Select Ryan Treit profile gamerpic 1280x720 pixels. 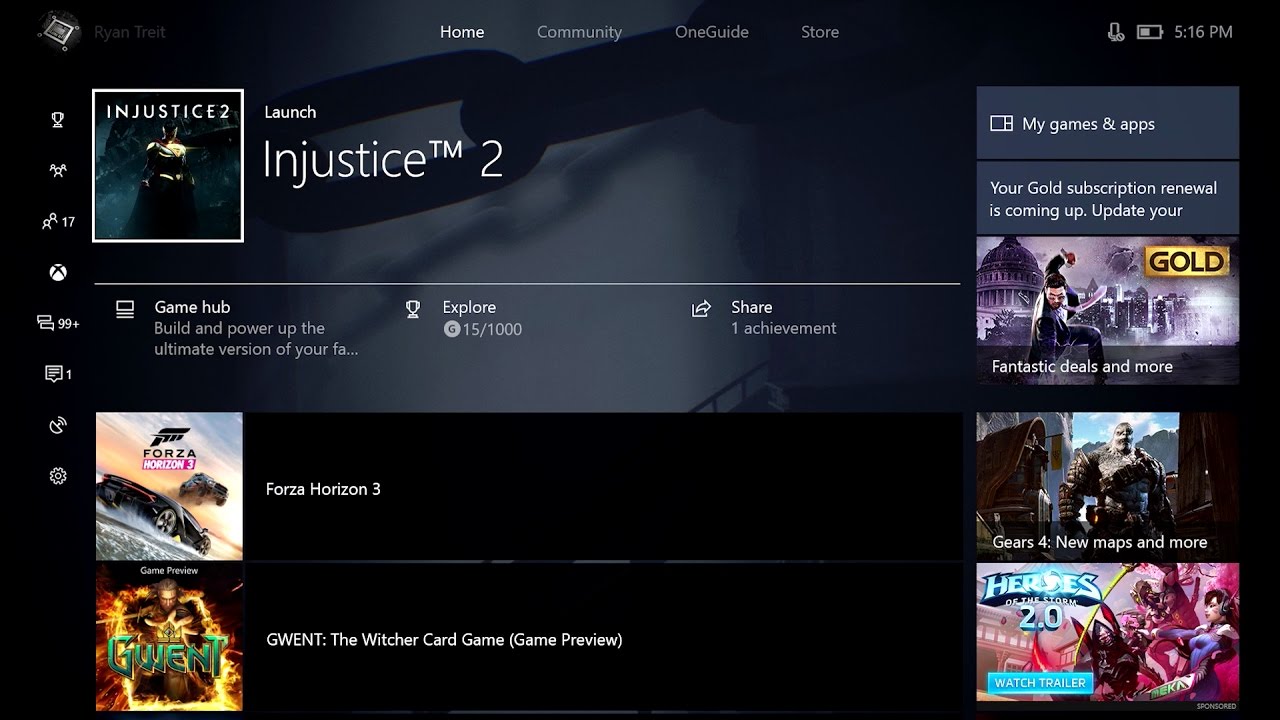[x=58, y=32]
